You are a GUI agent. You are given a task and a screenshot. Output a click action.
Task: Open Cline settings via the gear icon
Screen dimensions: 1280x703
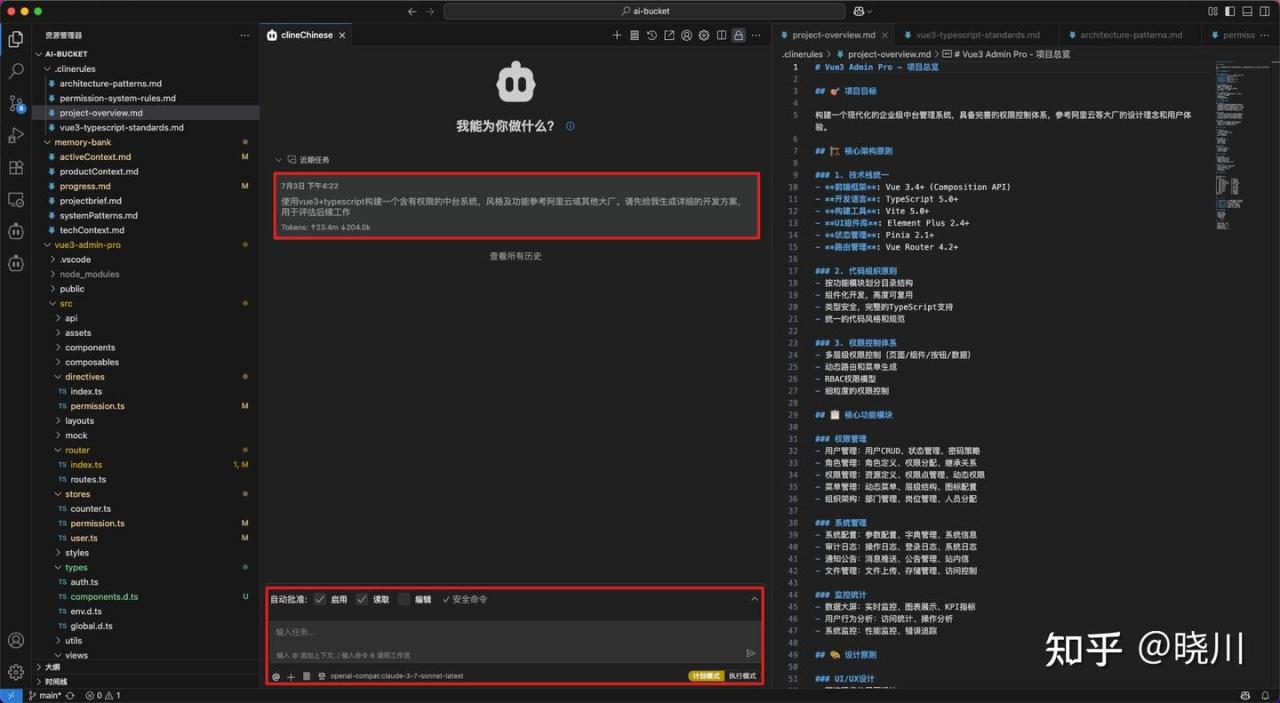[x=704, y=35]
